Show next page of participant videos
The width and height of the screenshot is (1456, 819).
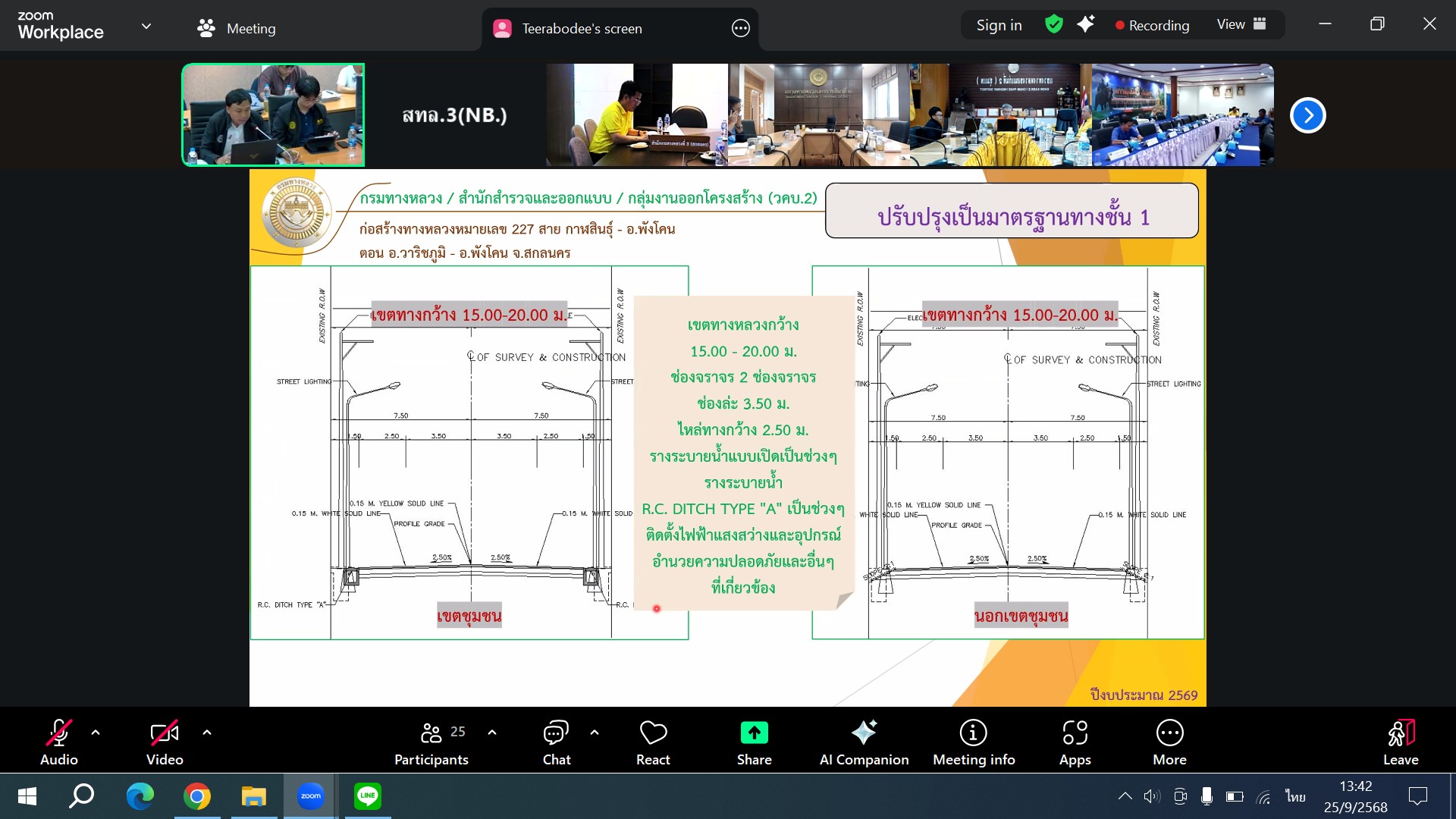point(1307,115)
